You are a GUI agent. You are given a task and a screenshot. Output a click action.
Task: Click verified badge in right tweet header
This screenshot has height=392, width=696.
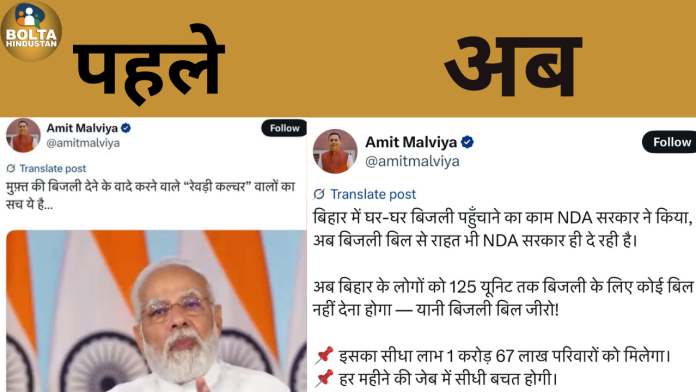467,142
